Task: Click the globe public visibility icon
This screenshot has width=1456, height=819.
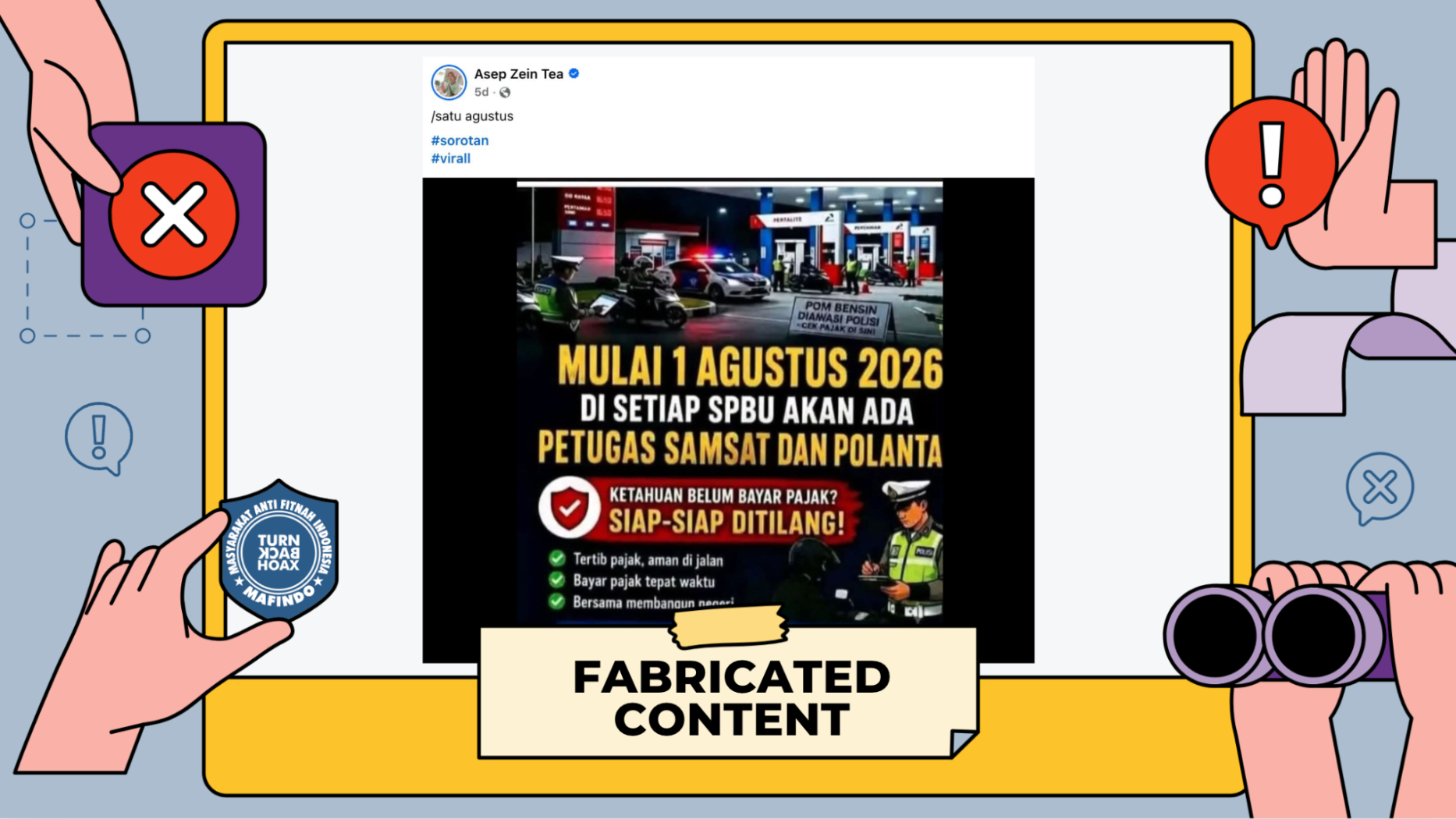Action: pos(505,92)
